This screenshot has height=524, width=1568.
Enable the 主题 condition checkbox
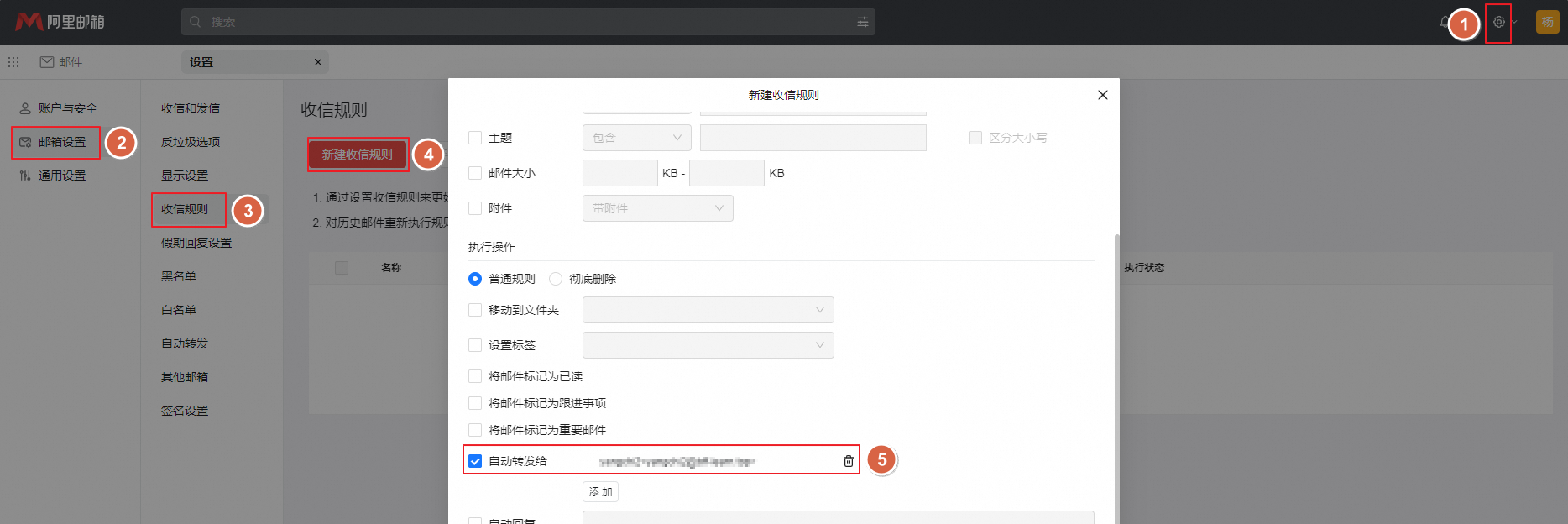point(475,138)
